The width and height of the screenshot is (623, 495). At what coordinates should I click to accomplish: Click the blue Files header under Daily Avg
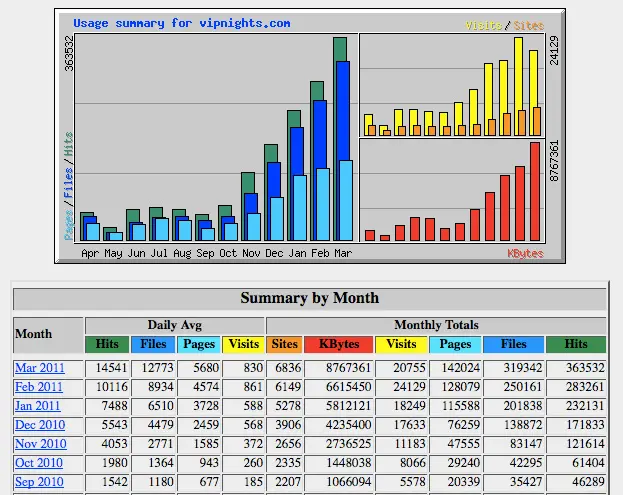pyautogui.click(x=153, y=344)
